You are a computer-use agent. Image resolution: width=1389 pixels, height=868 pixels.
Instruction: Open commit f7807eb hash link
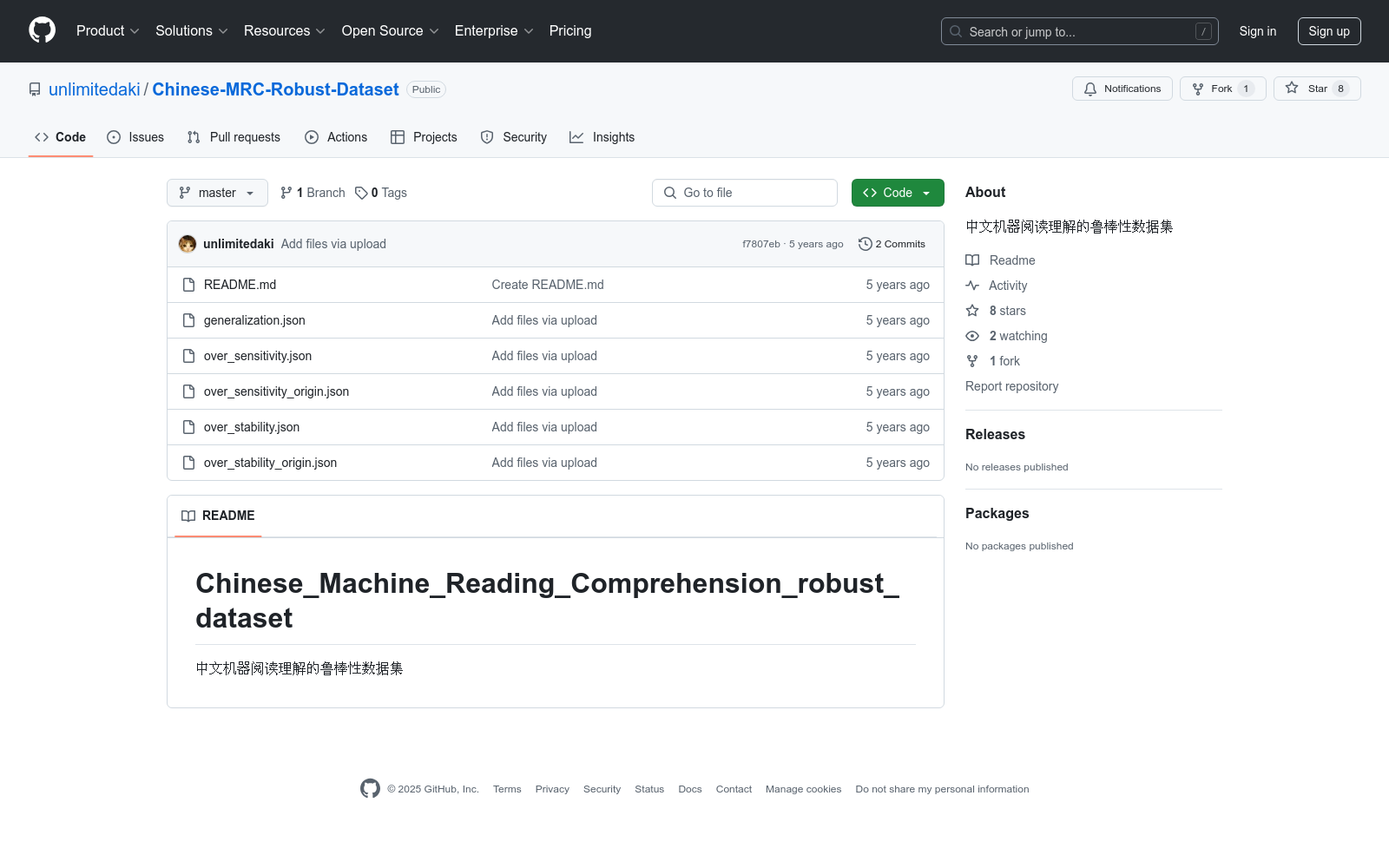[761, 244]
